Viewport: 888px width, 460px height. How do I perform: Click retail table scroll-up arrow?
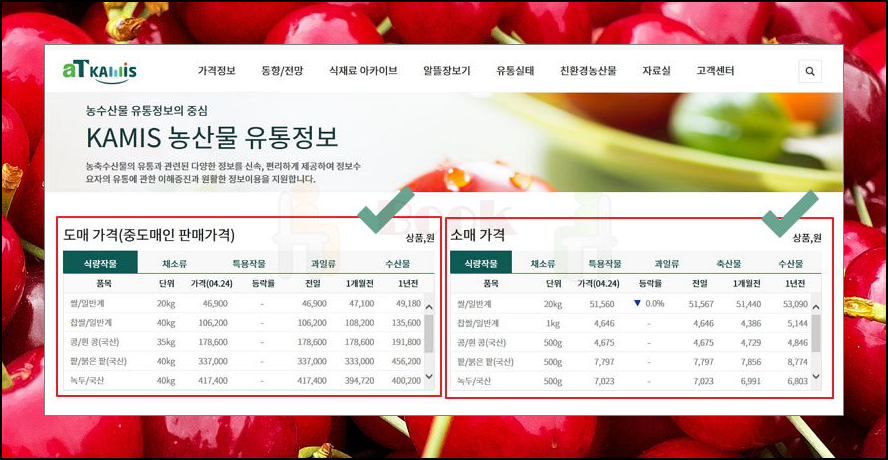(816, 308)
